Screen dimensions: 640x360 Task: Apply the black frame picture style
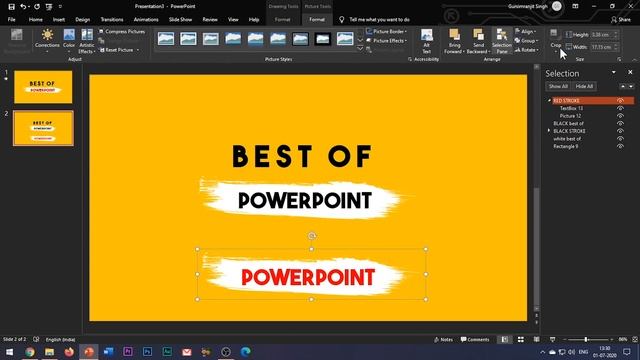click(x=322, y=39)
